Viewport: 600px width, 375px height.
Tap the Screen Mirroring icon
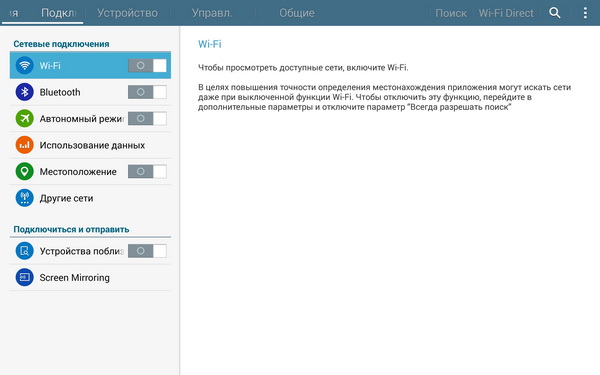tap(24, 277)
